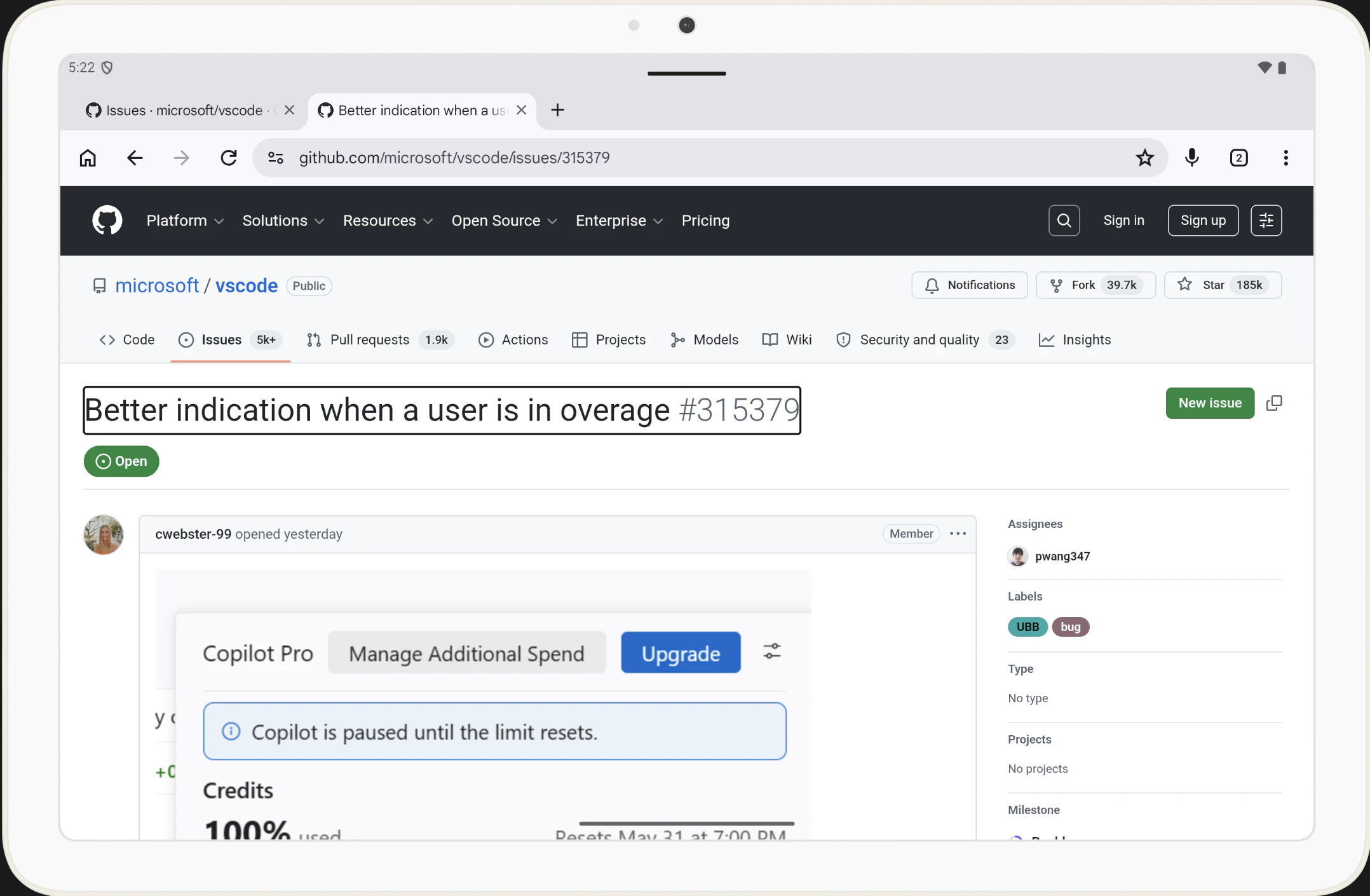
Task: Click the Public repository badge
Action: 309,286
